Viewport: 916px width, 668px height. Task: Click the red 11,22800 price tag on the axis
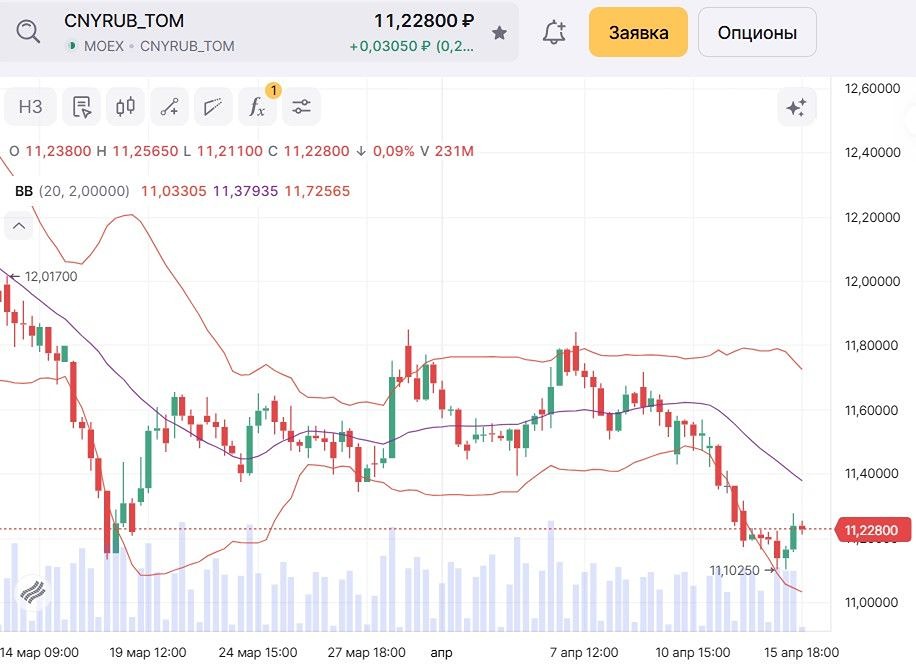pos(873,530)
